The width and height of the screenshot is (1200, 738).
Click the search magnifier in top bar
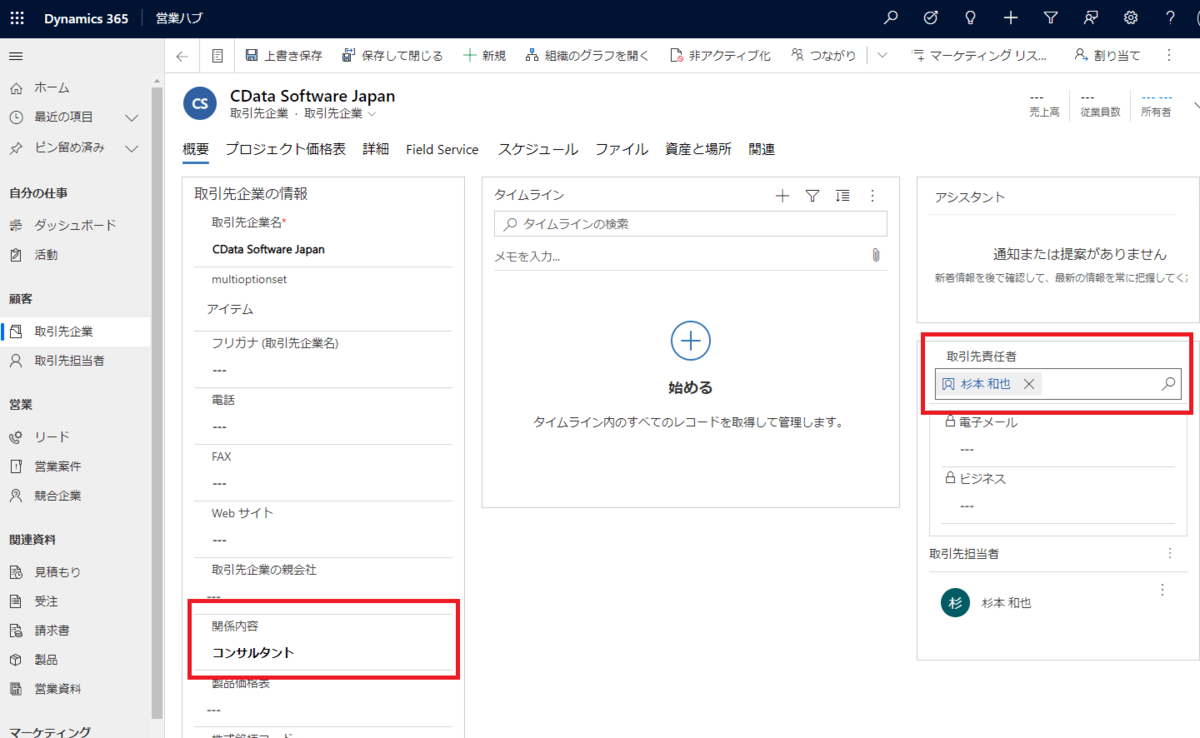coord(891,18)
